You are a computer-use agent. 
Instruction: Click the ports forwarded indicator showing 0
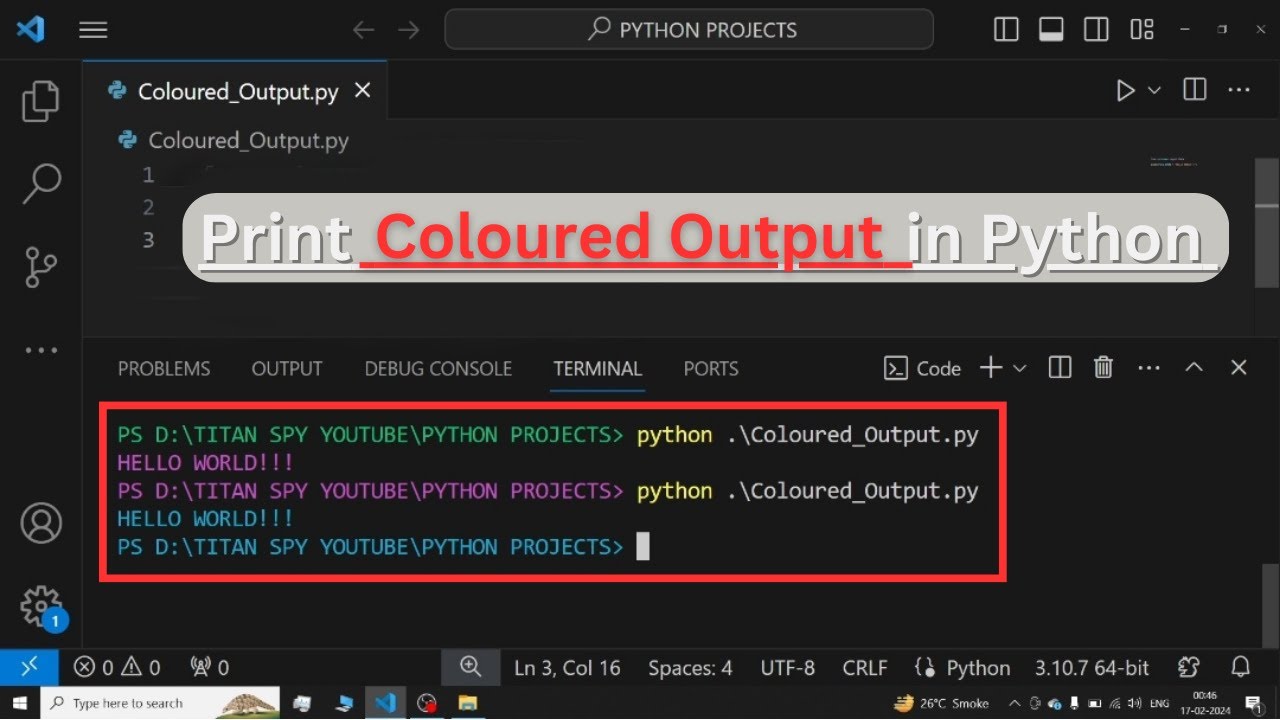[x=209, y=667]
